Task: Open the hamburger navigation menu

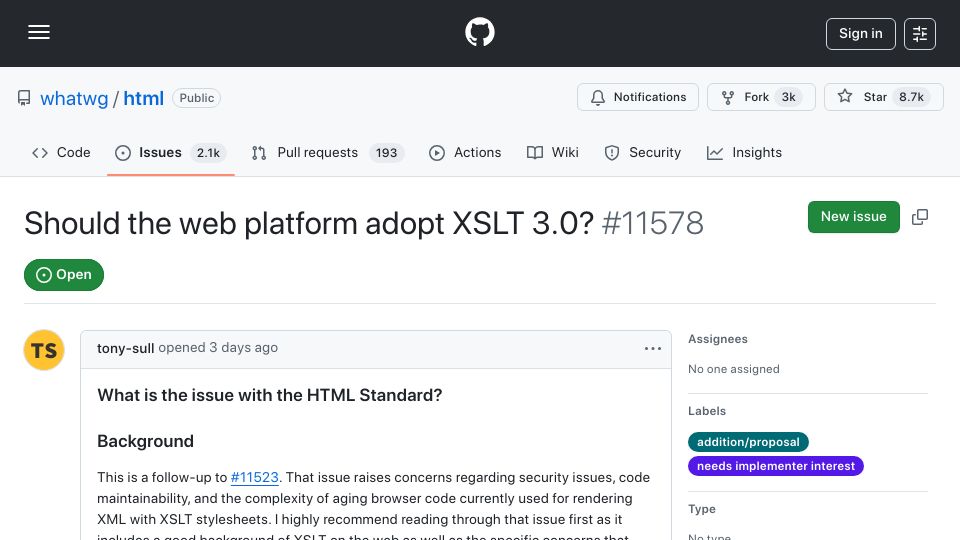Action: tap(39, 32)
